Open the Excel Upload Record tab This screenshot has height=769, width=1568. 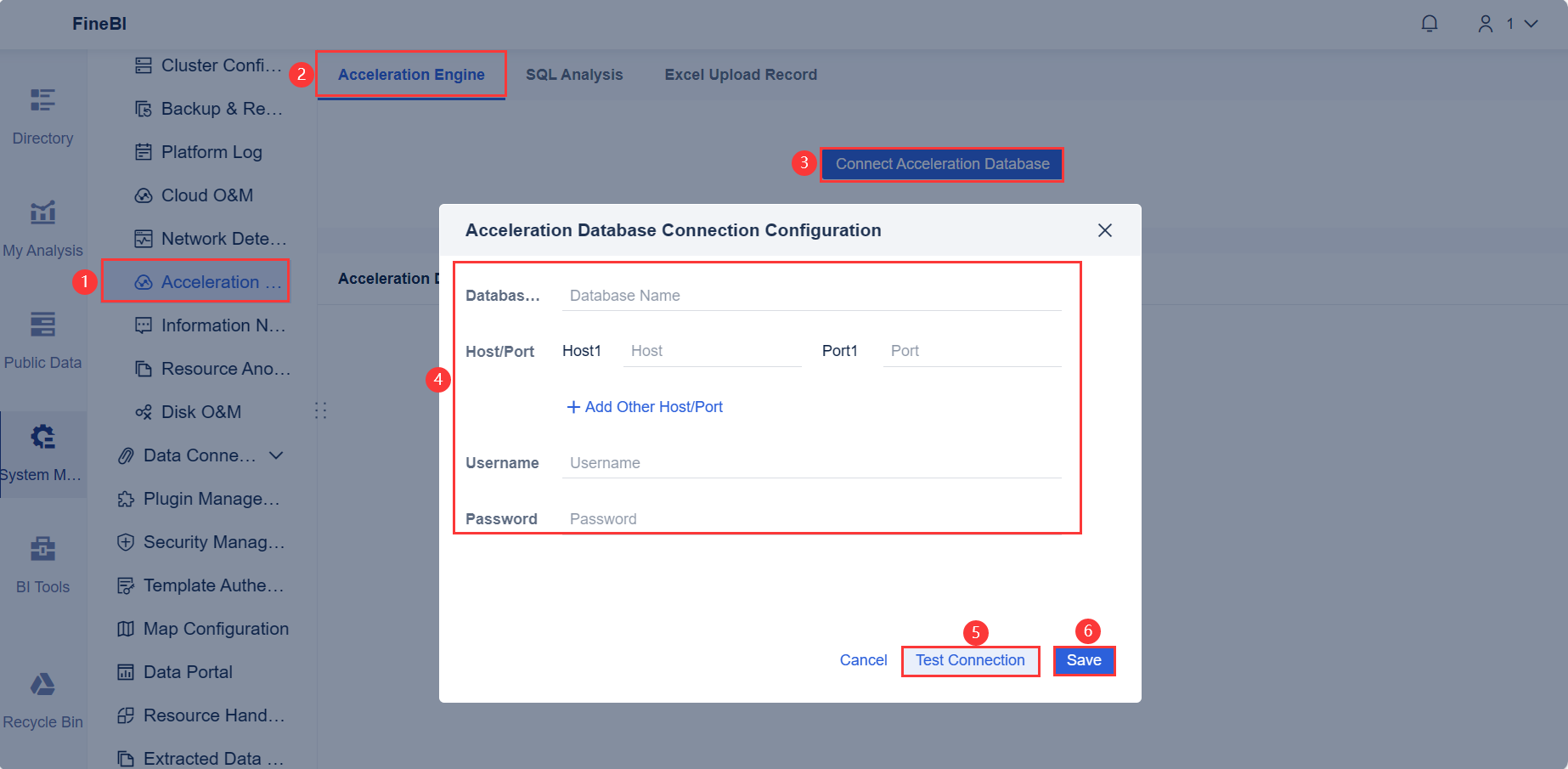point(740,74)
